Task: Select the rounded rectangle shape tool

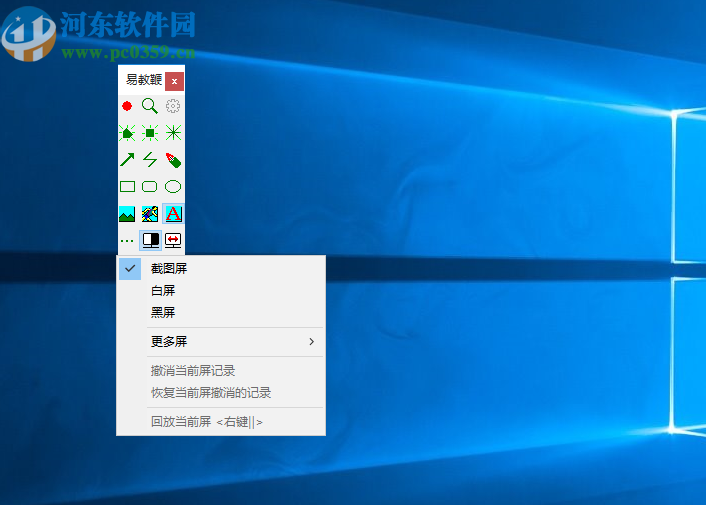Action: pos(150,186)
